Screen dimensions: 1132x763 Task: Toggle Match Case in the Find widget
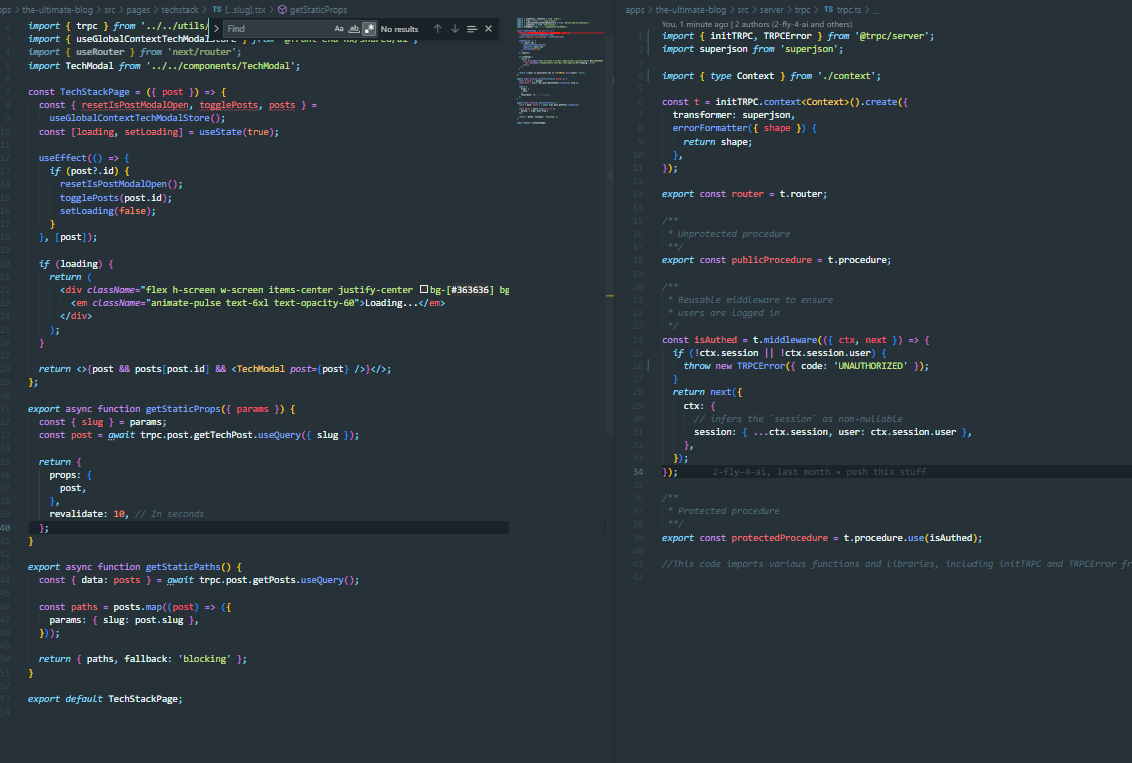339,28
